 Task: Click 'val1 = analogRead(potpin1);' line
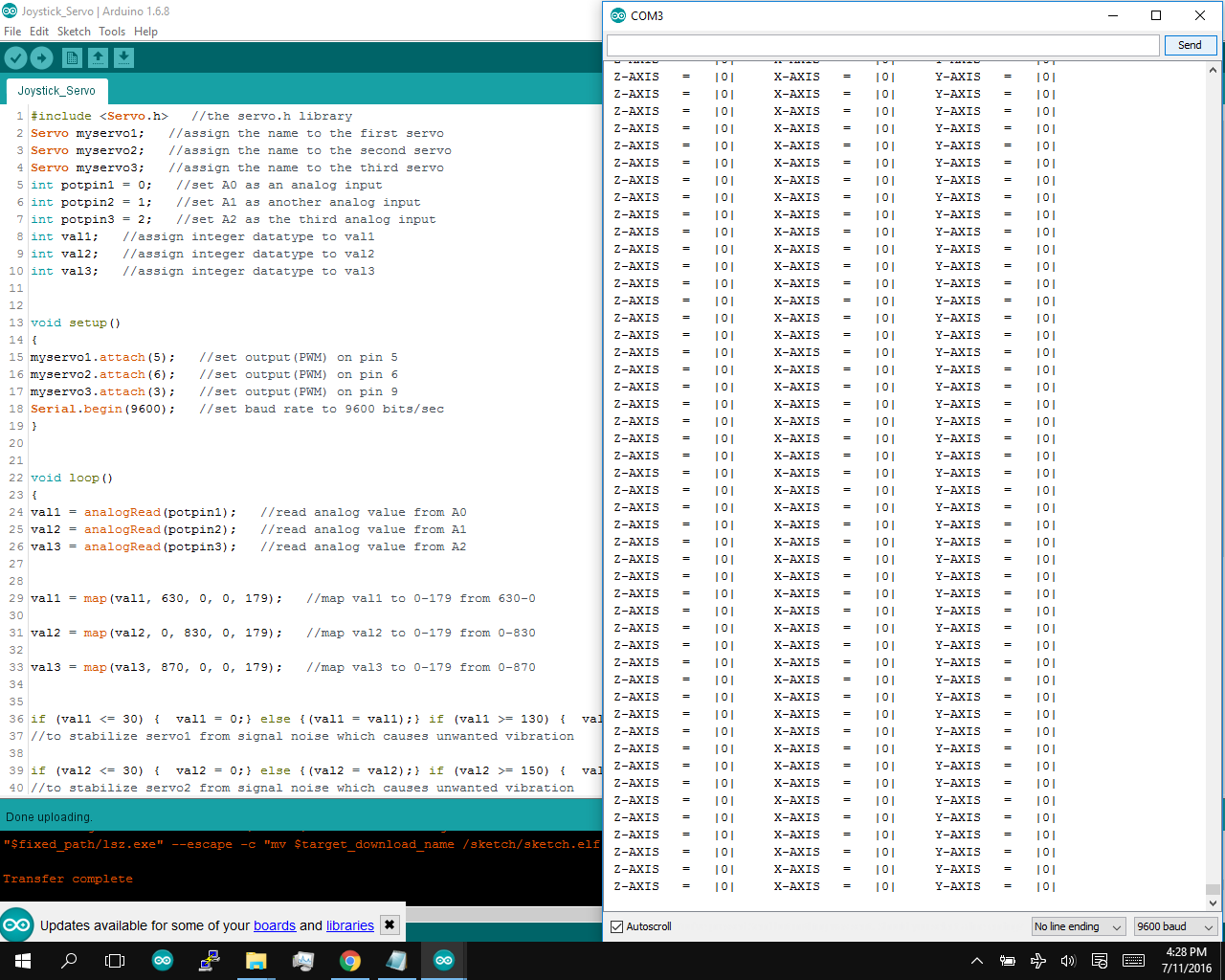pyautogui.click(x=133, y=512)
